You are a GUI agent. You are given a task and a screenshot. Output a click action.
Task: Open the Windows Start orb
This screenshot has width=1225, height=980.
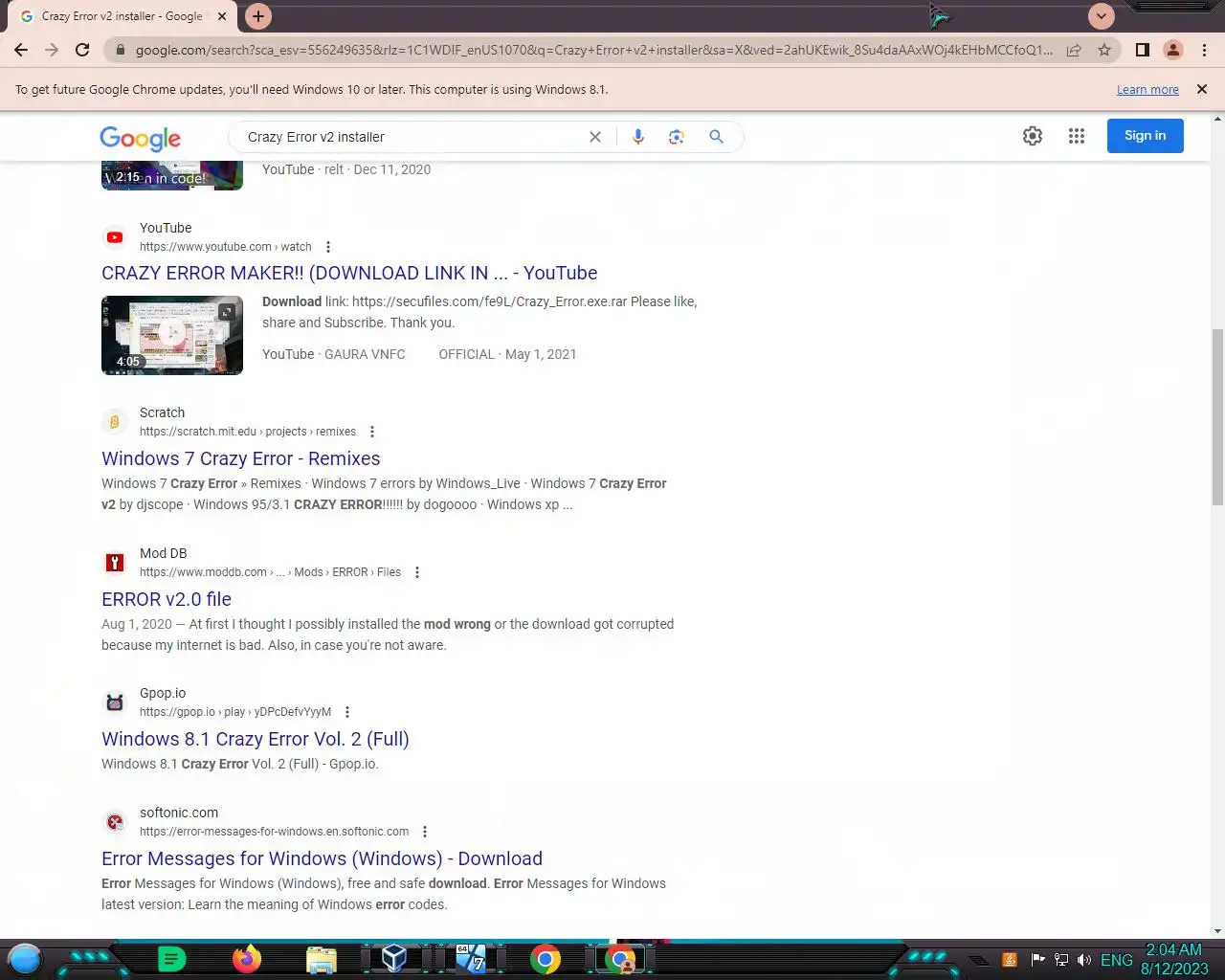click(24, 958)
